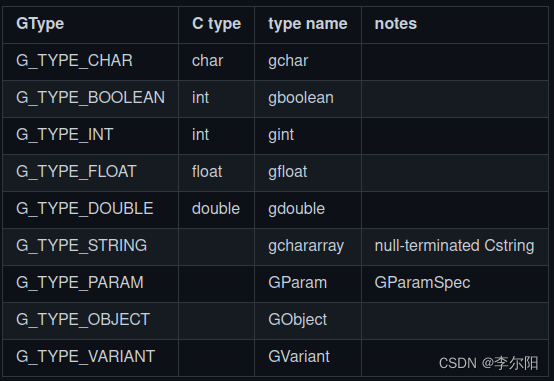Click the null-terminated Cstring note

tap(454, 246)
